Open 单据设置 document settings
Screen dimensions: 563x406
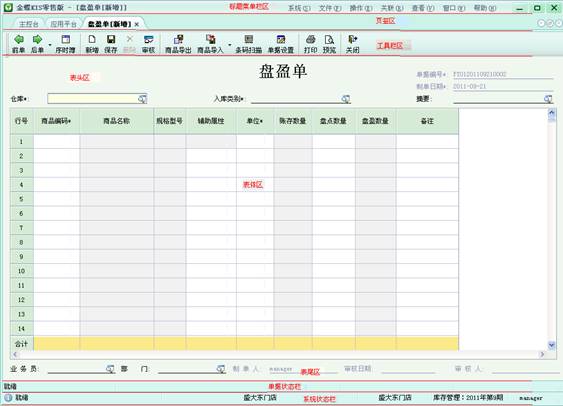tap(281, 44)
